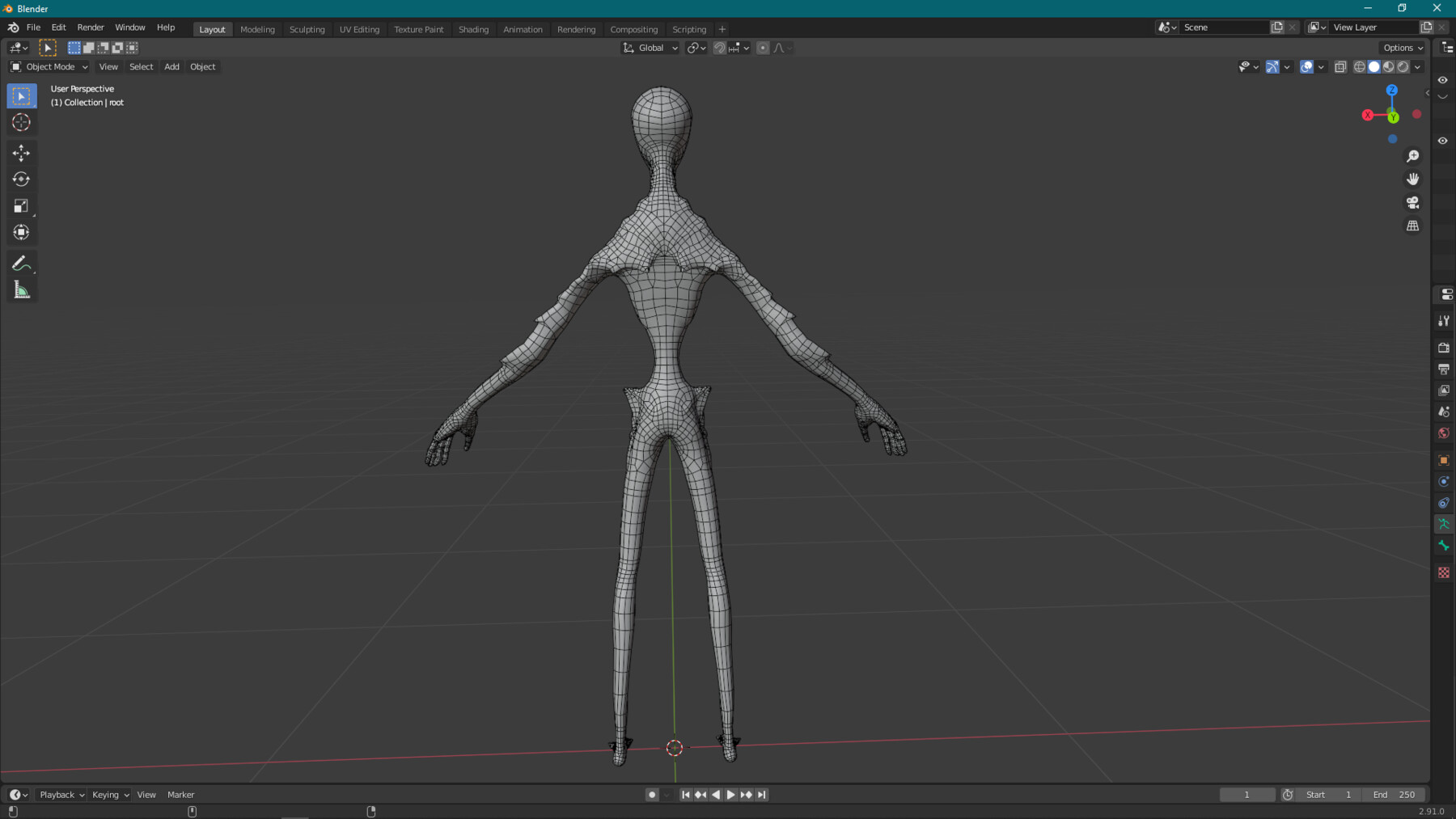Select the Annotate tool
Viewport: 1456px width, 819px height.
[x=21, y=262]
